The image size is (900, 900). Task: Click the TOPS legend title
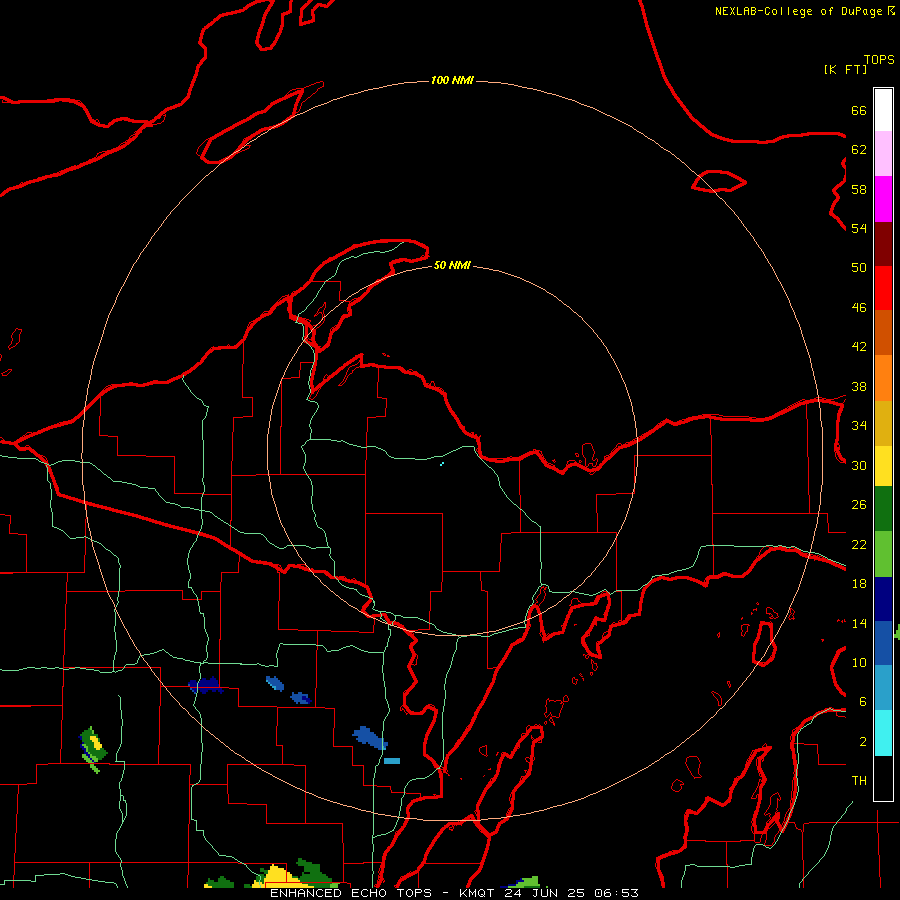click(x=879, y=60)
